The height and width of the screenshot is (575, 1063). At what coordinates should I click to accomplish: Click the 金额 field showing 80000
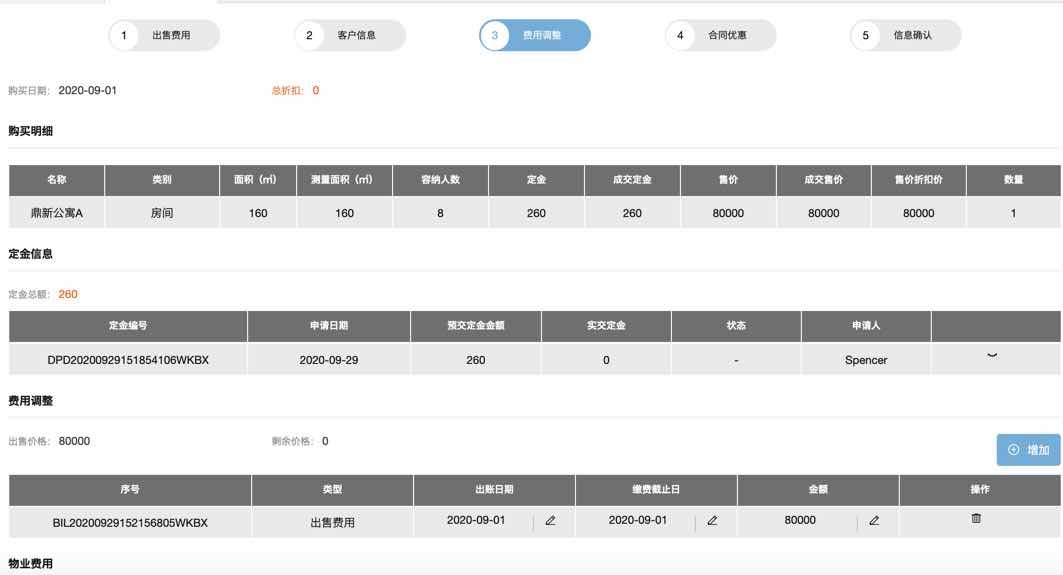coord(800,521)
